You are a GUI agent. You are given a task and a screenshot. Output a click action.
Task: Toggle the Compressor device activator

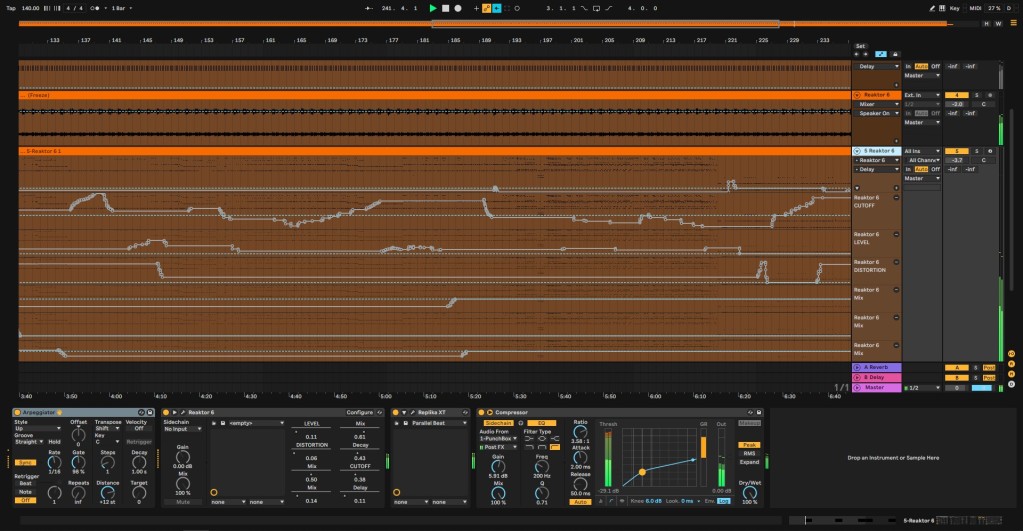tap(481, 412)
